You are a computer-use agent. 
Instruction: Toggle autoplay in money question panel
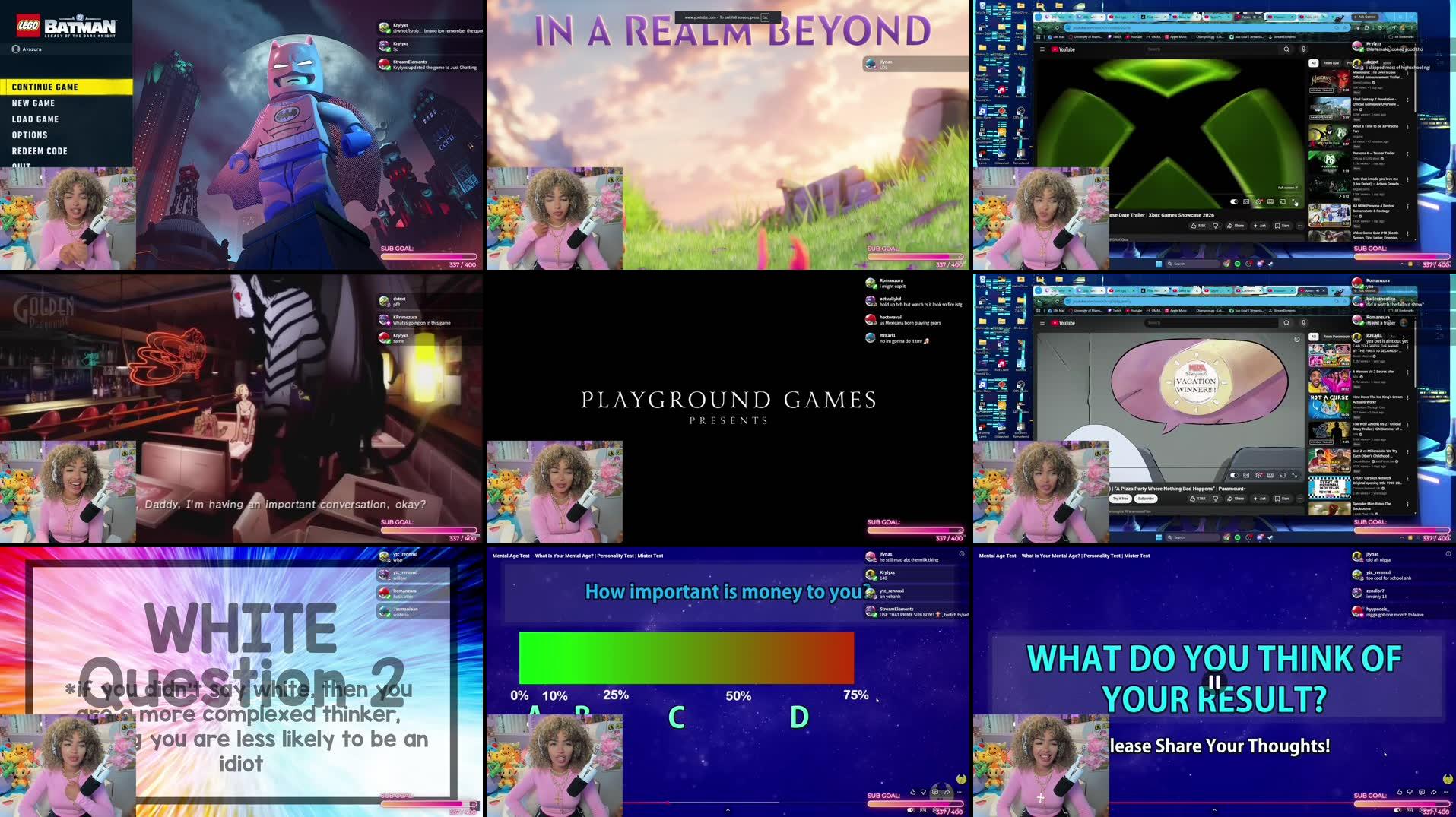click(911, 810)
